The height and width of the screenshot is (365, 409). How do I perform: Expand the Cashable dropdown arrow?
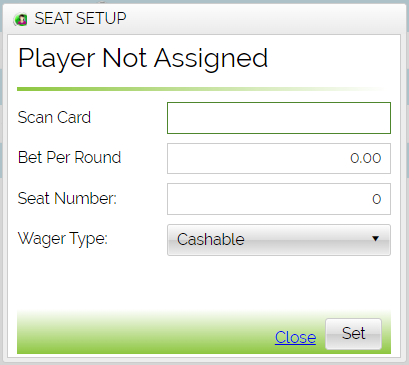click(x=375, y=239)
